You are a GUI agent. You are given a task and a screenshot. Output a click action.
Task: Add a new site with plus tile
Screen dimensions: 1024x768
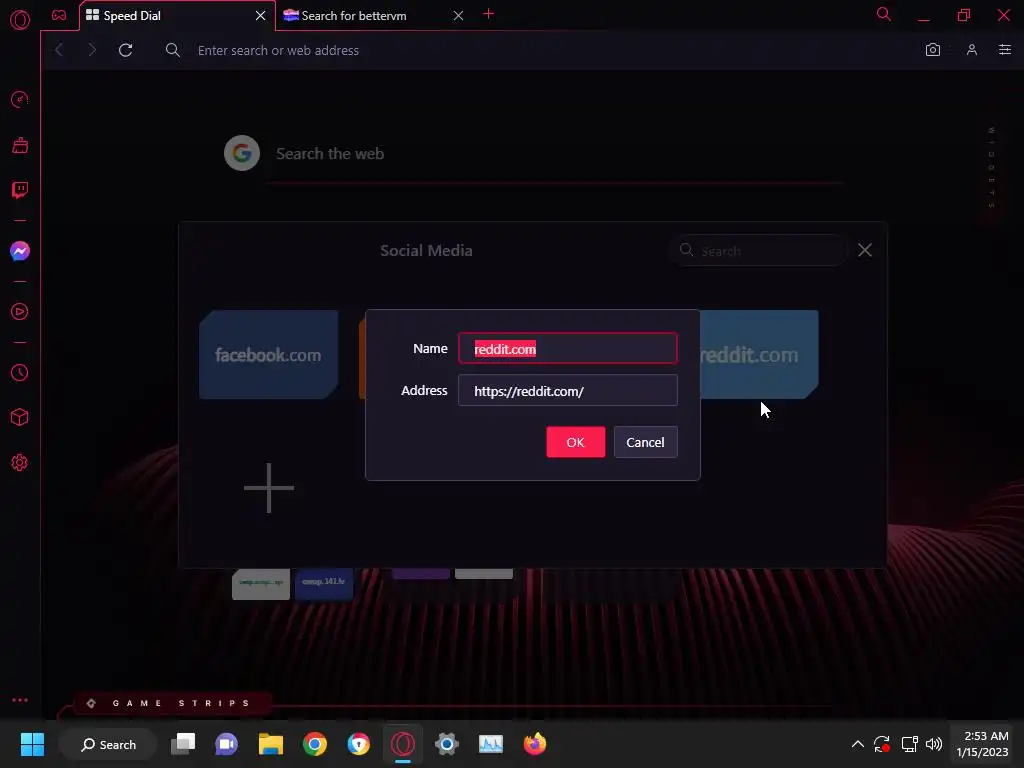pyautogui.click(x=268, y=488)
